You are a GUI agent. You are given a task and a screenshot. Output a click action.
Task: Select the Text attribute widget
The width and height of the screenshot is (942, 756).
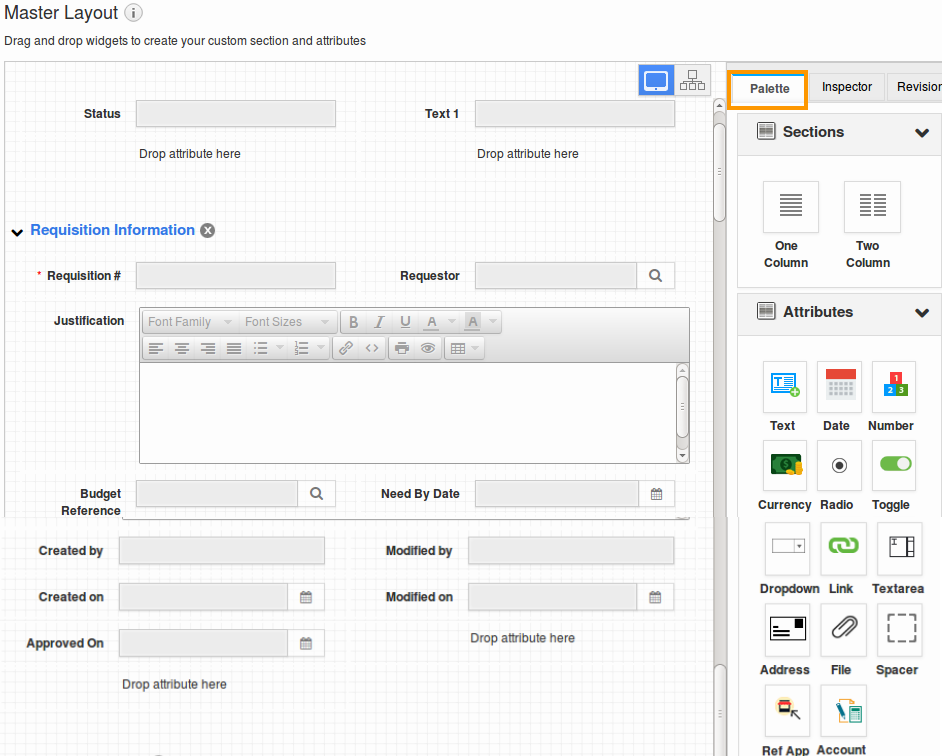[x=784, y=387]
